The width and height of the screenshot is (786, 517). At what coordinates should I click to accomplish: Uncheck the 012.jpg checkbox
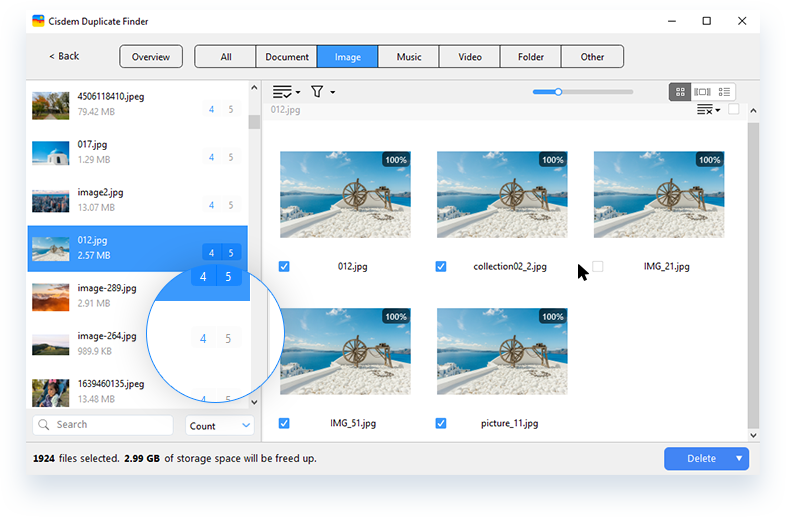[x=285, y=266]
